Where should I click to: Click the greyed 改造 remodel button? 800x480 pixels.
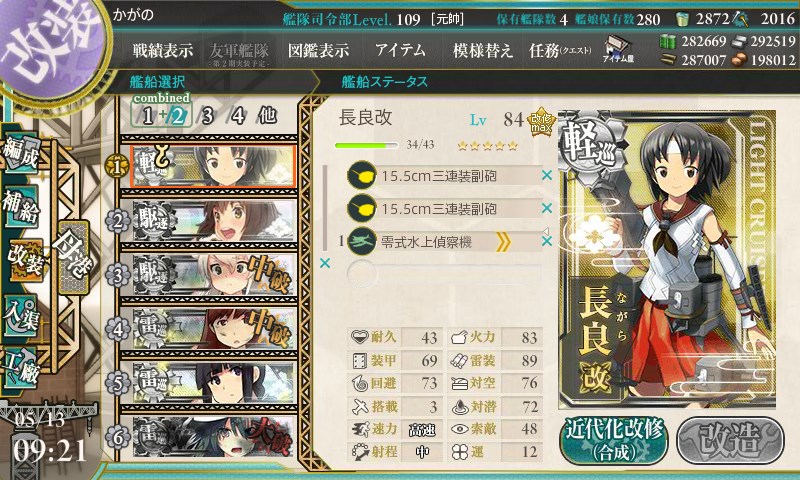tap(731, 440)
